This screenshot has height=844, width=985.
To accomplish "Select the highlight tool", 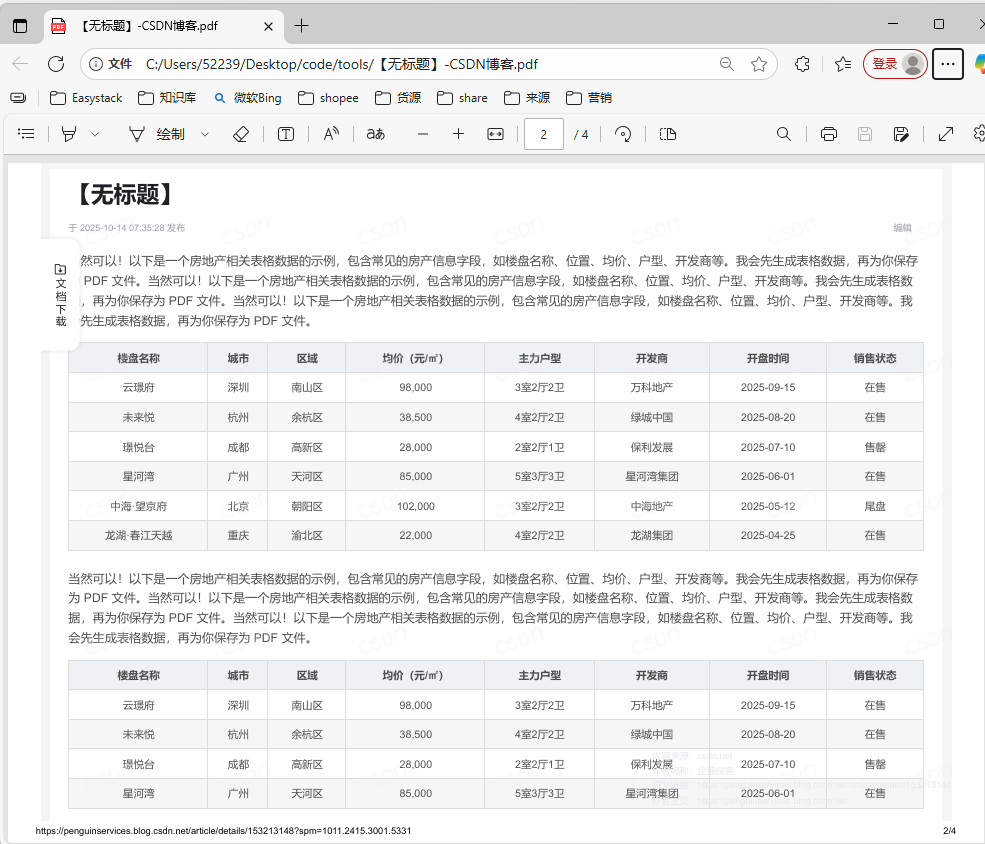I will tap(70, 133).
